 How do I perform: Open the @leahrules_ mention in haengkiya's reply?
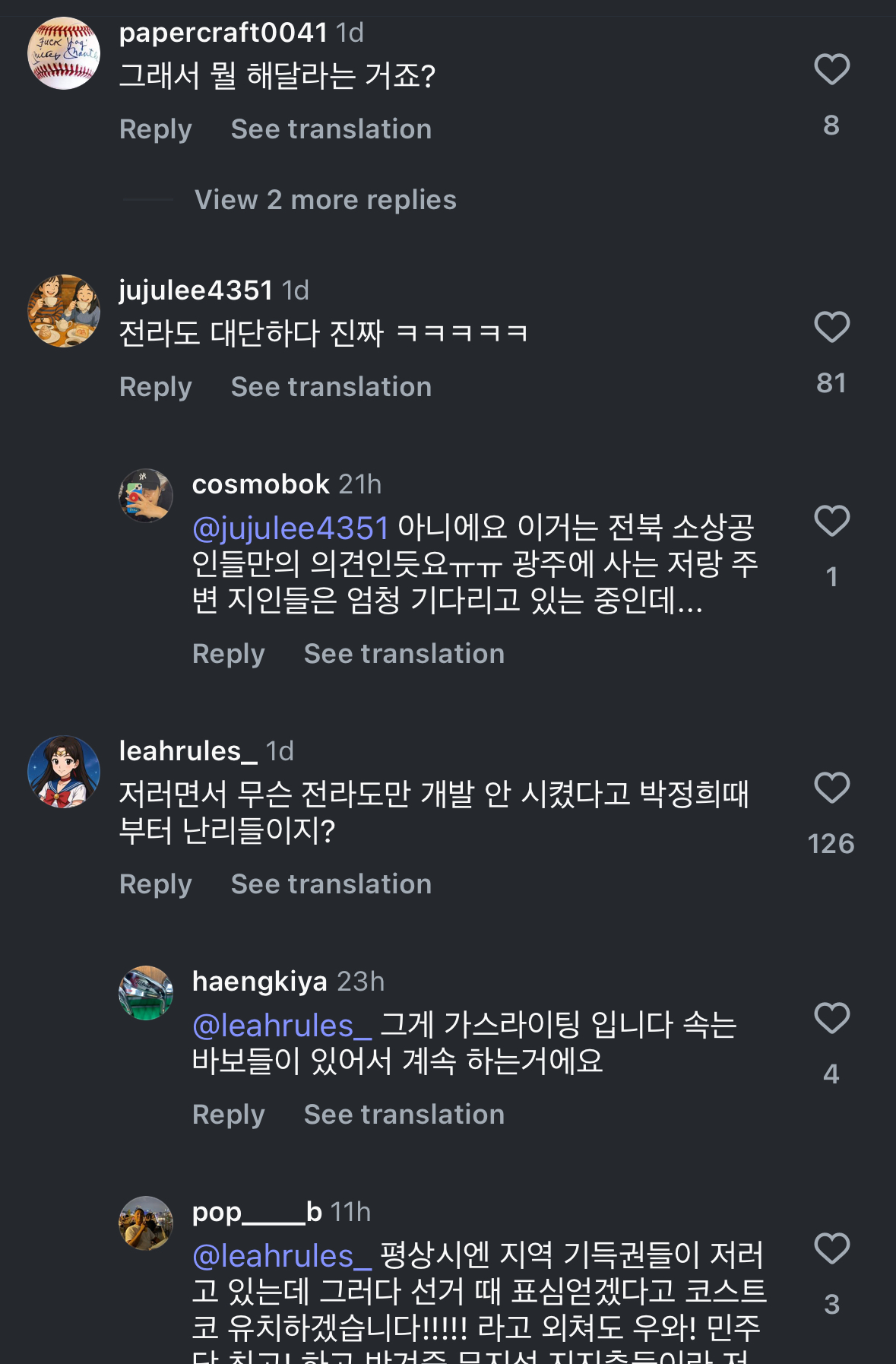[282, 1026]
